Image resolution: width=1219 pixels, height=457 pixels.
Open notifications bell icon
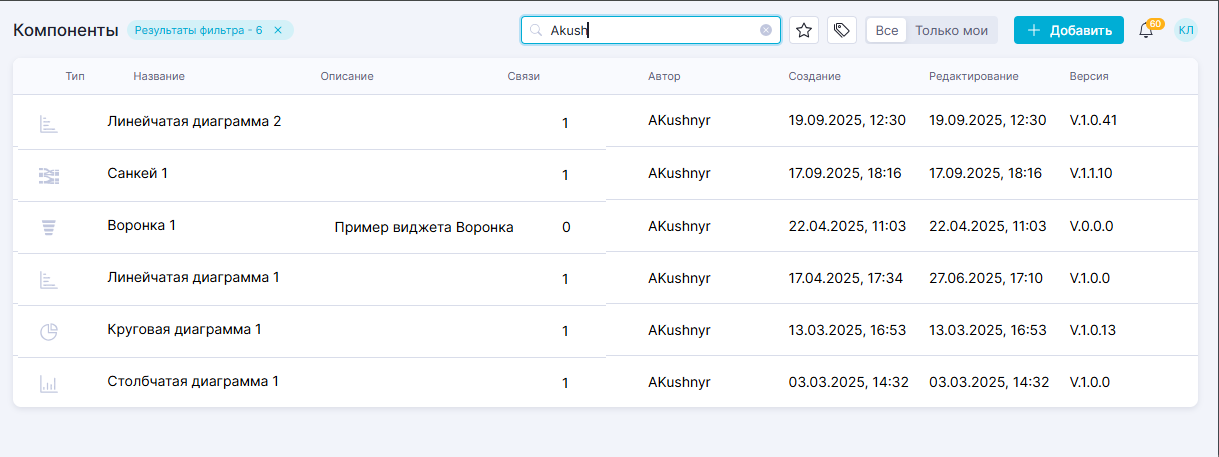coord(1146,31)
